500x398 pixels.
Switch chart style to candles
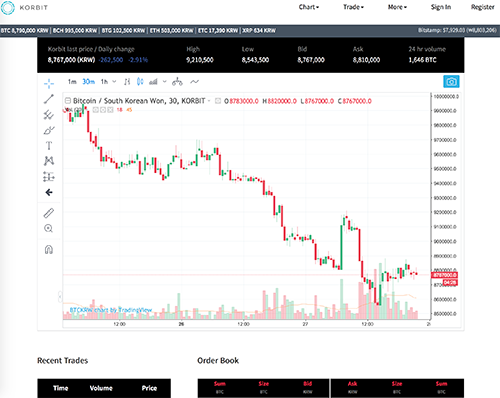point(140,82)
